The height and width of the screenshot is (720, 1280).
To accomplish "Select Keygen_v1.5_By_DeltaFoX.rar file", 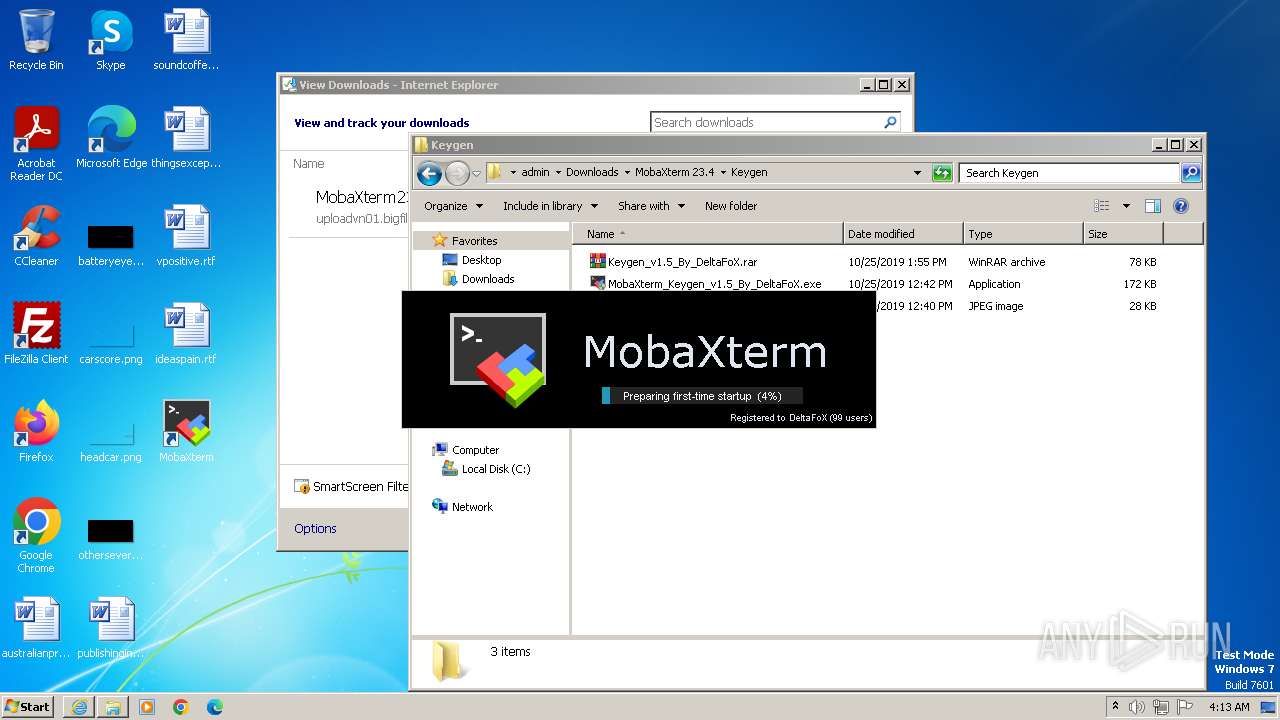I will (x=682, y=262).
